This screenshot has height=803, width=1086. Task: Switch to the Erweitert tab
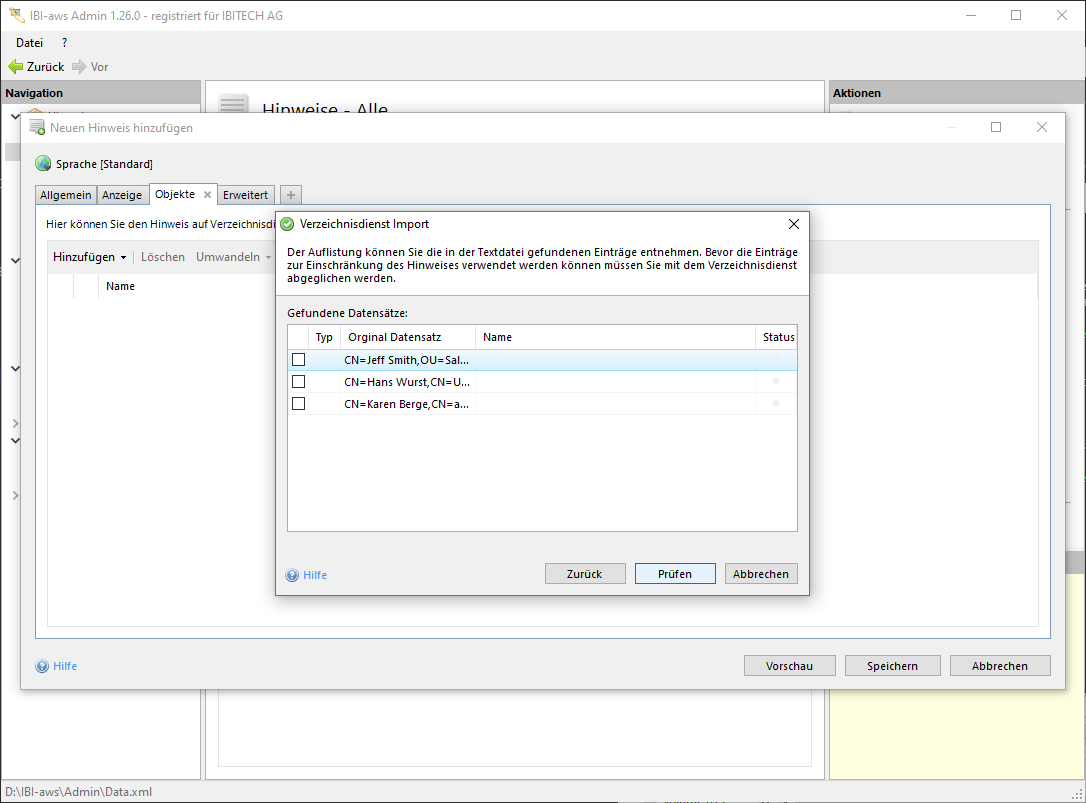(245, 195)
